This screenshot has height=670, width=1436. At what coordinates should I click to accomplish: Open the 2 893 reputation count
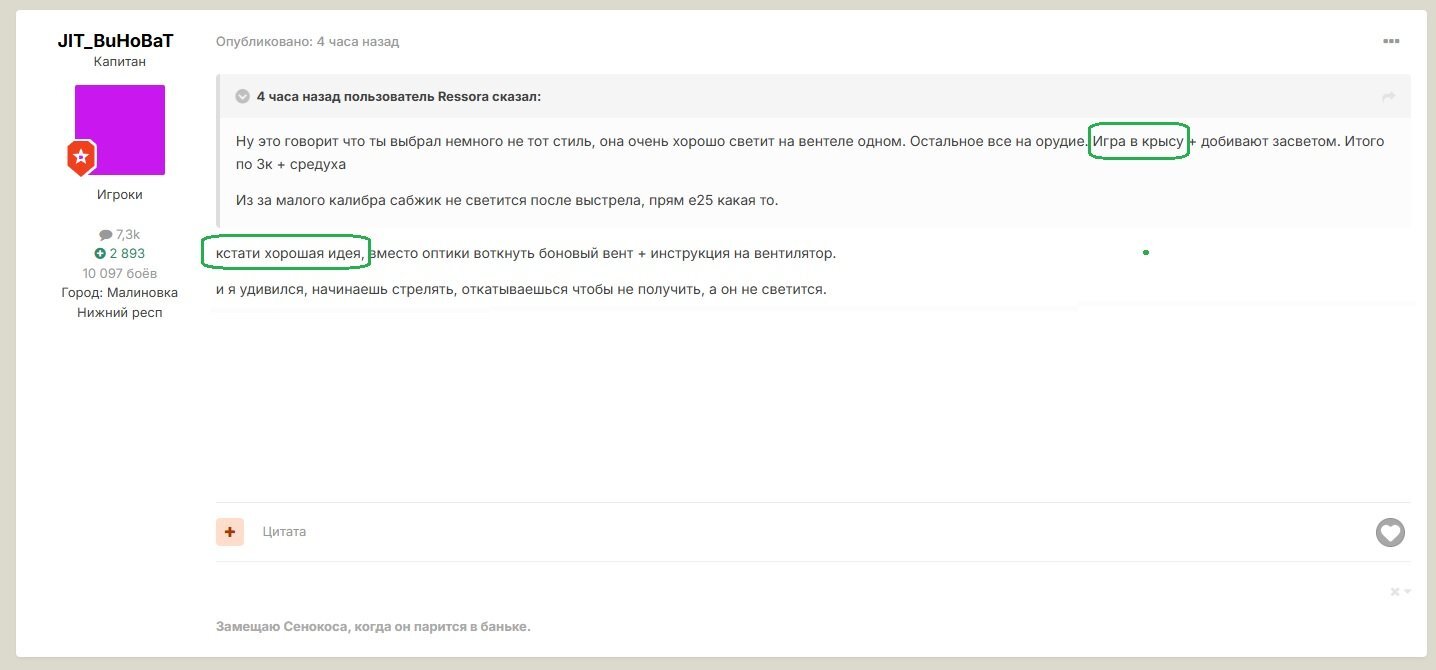click(x=127, y=254)
